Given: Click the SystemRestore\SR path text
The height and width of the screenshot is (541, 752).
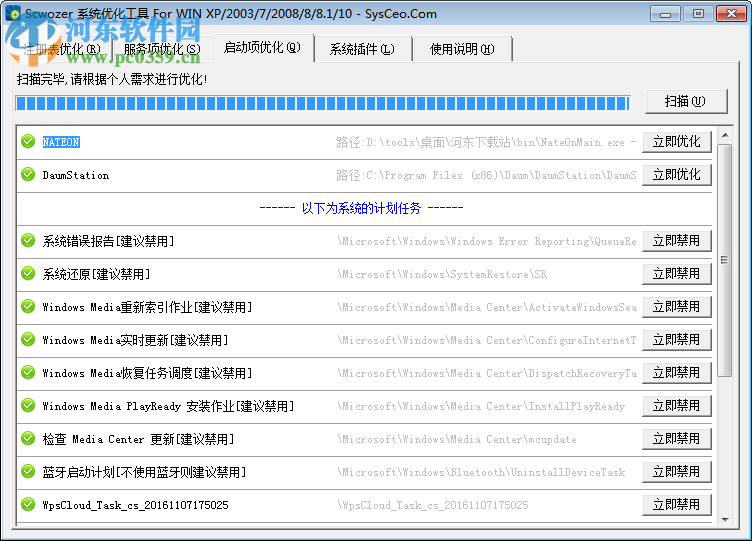Looking at the screenshot, I should [442, 274].
